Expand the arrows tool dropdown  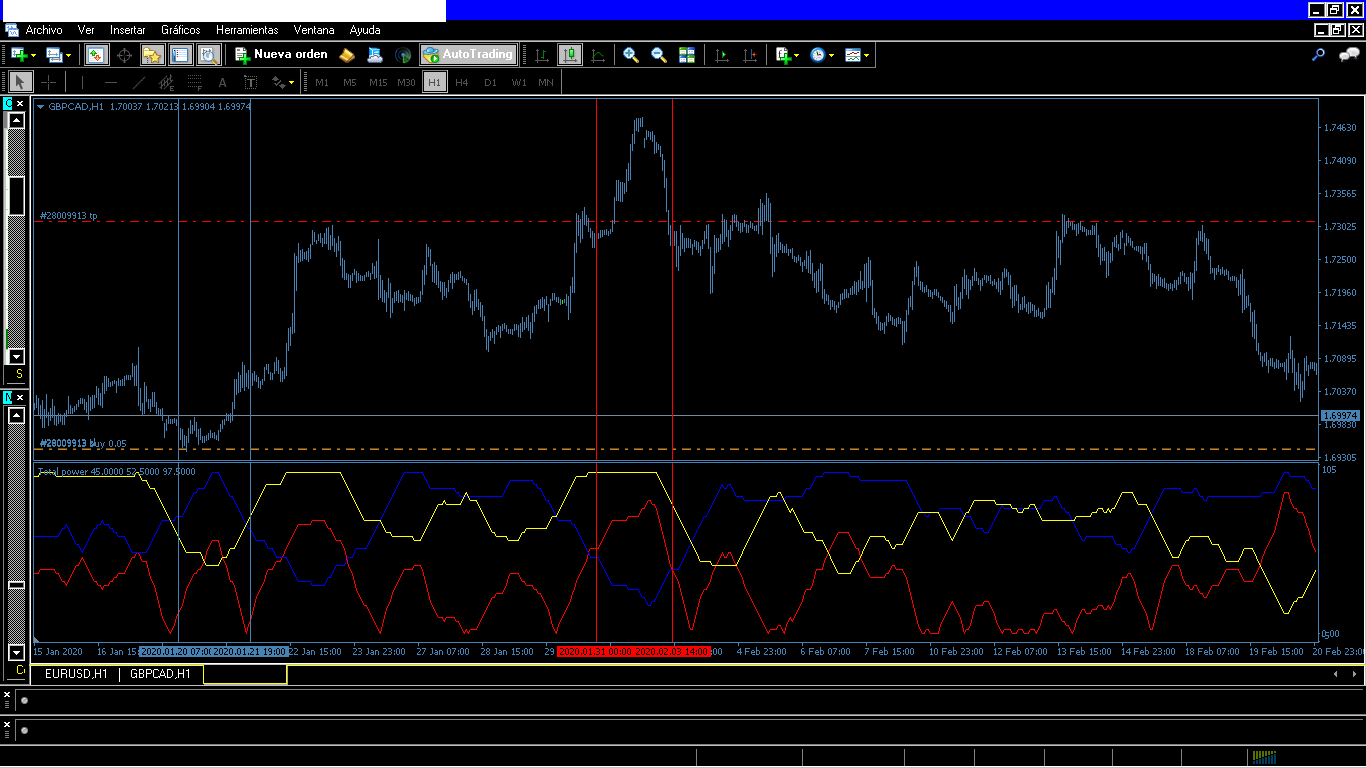pyautogui.click(x=292, y=83)
